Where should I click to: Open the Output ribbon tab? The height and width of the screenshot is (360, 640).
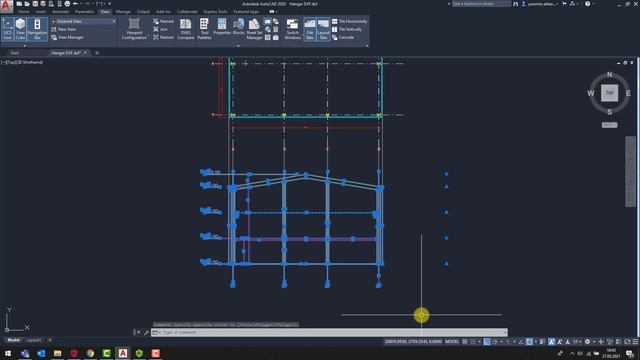coord(143,12)
